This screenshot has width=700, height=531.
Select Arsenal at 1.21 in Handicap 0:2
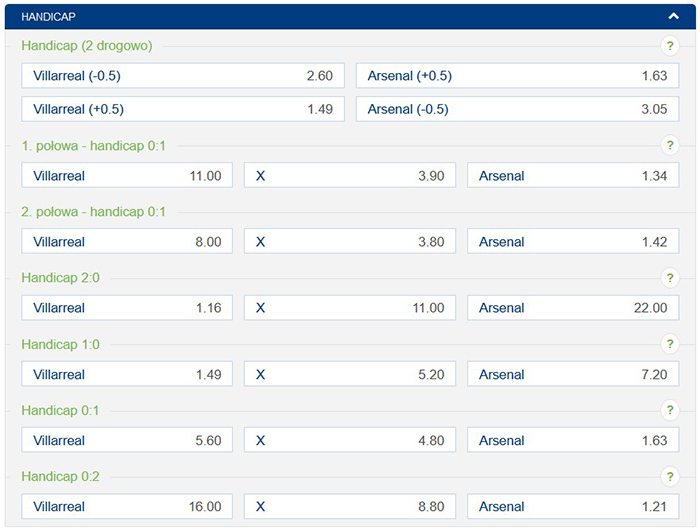click(572, 507)
